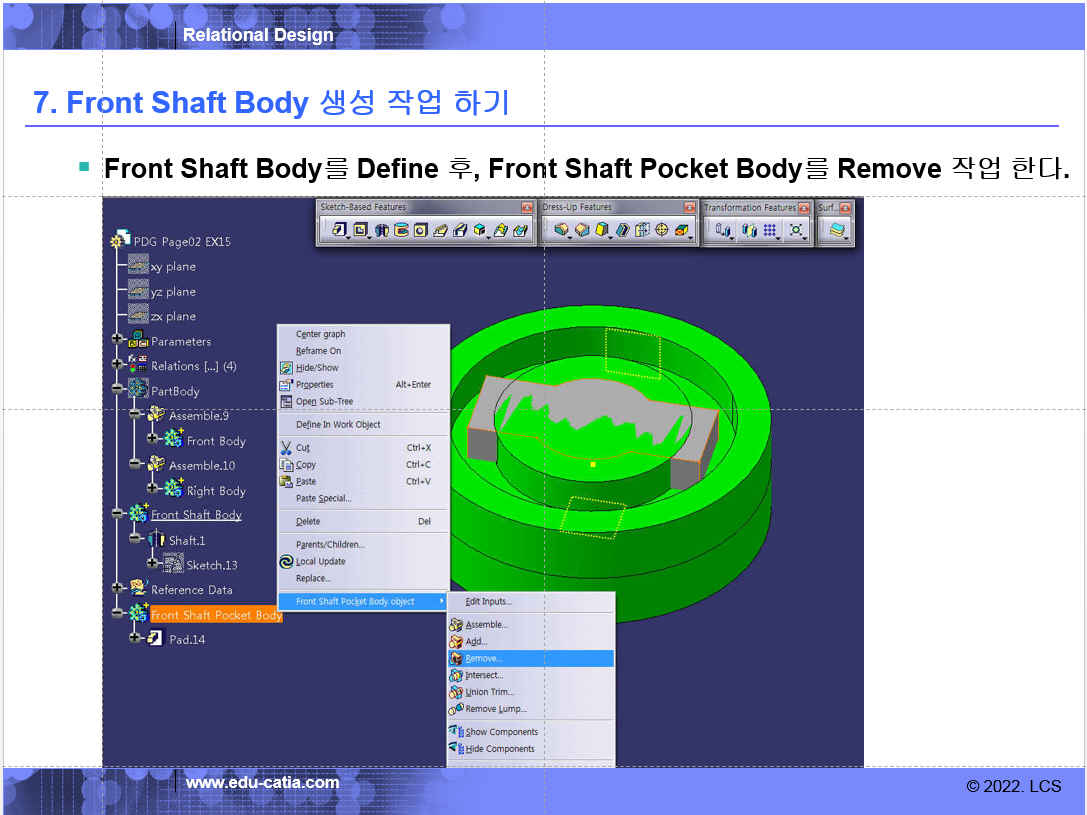The height and width of the screenshot is (815, 1087).
Task: Click the www.edu-catia.com link
Action: (262, 783)
